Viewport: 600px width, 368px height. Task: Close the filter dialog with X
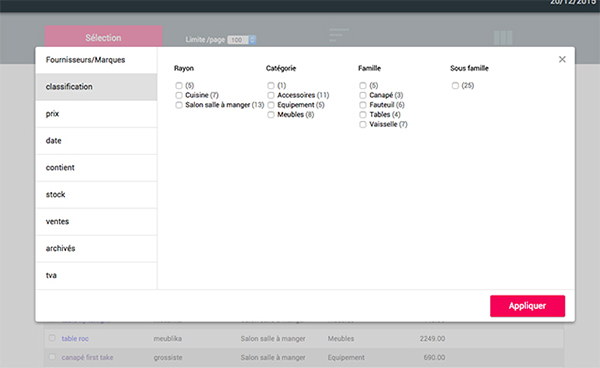pyautogui.click(x=562, y=59)
